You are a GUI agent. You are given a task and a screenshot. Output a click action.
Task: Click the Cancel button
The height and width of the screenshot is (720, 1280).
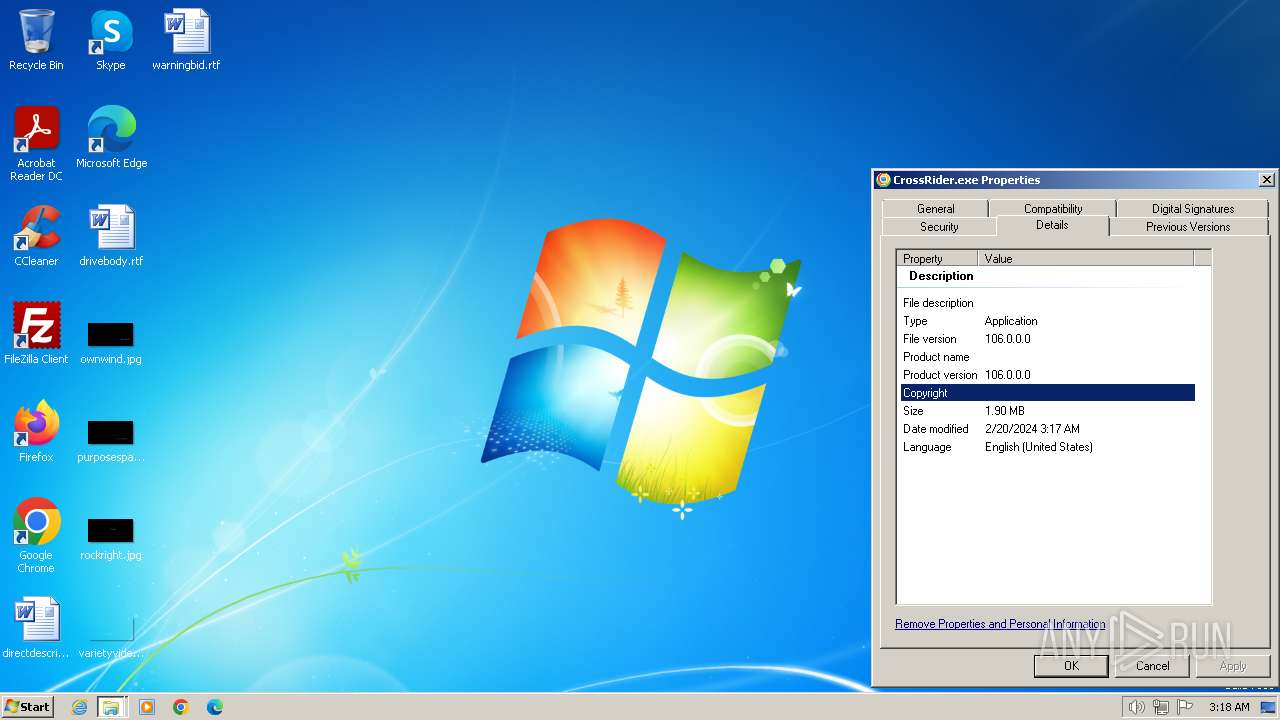tap(1152, 666)
